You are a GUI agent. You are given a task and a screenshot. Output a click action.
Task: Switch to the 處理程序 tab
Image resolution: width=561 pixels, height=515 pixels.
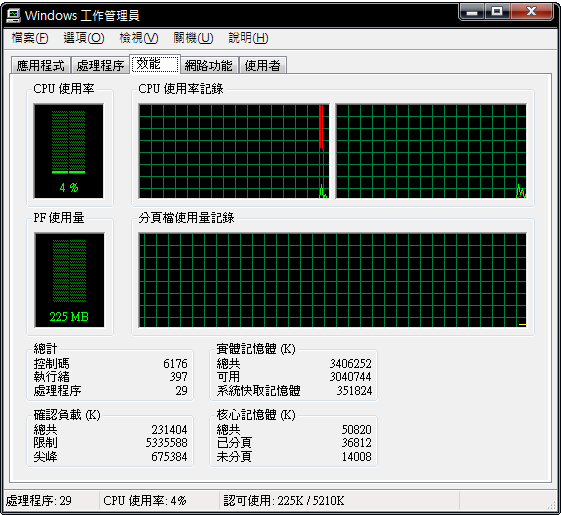[100, 65]
